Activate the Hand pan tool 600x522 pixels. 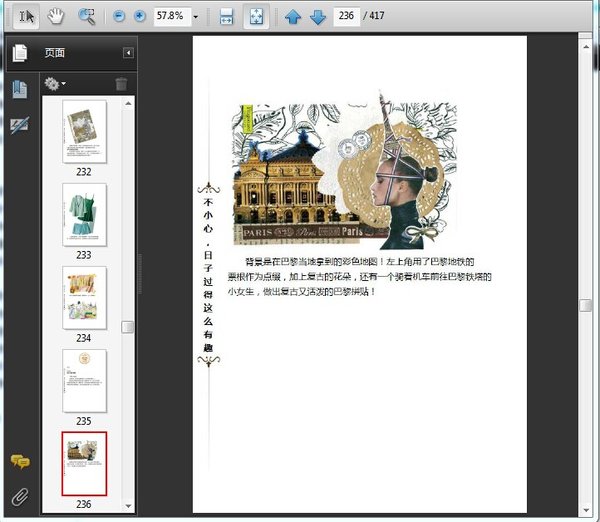[57, 16]
